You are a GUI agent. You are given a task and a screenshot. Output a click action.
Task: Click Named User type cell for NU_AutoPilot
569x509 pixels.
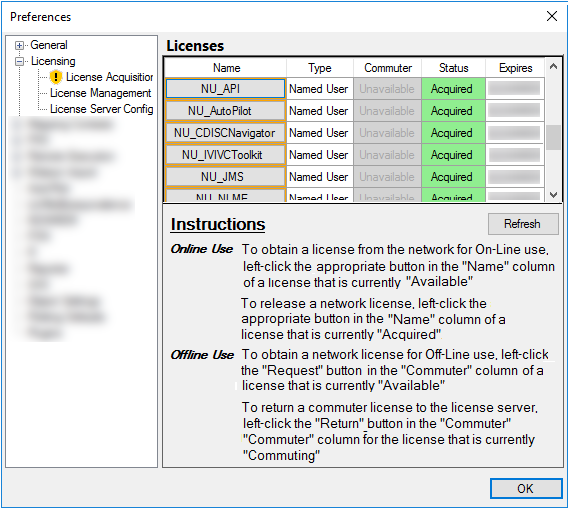(x=320, y=111)
